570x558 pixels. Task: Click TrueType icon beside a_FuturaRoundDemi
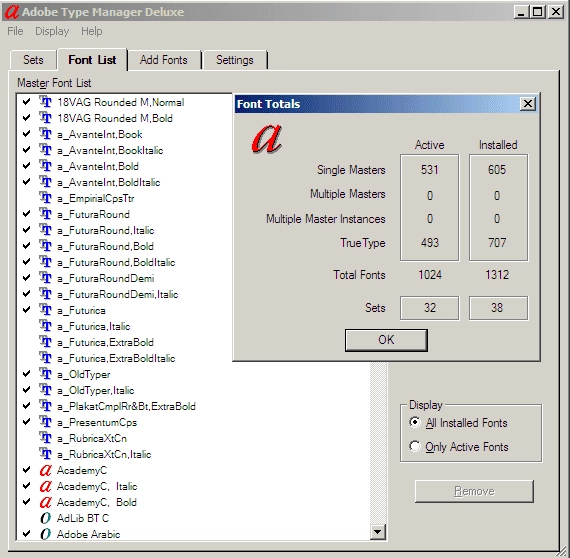pos(45,278)
